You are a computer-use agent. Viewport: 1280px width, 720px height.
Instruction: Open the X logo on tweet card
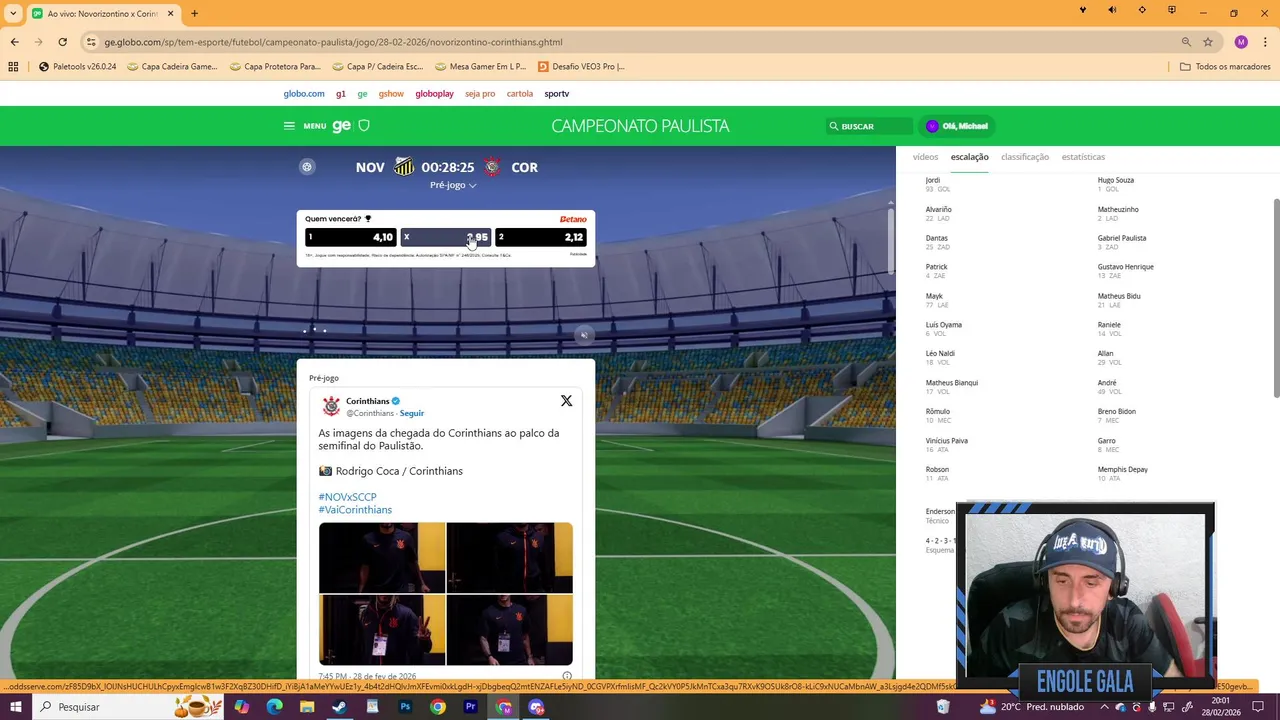pos(566,401)
